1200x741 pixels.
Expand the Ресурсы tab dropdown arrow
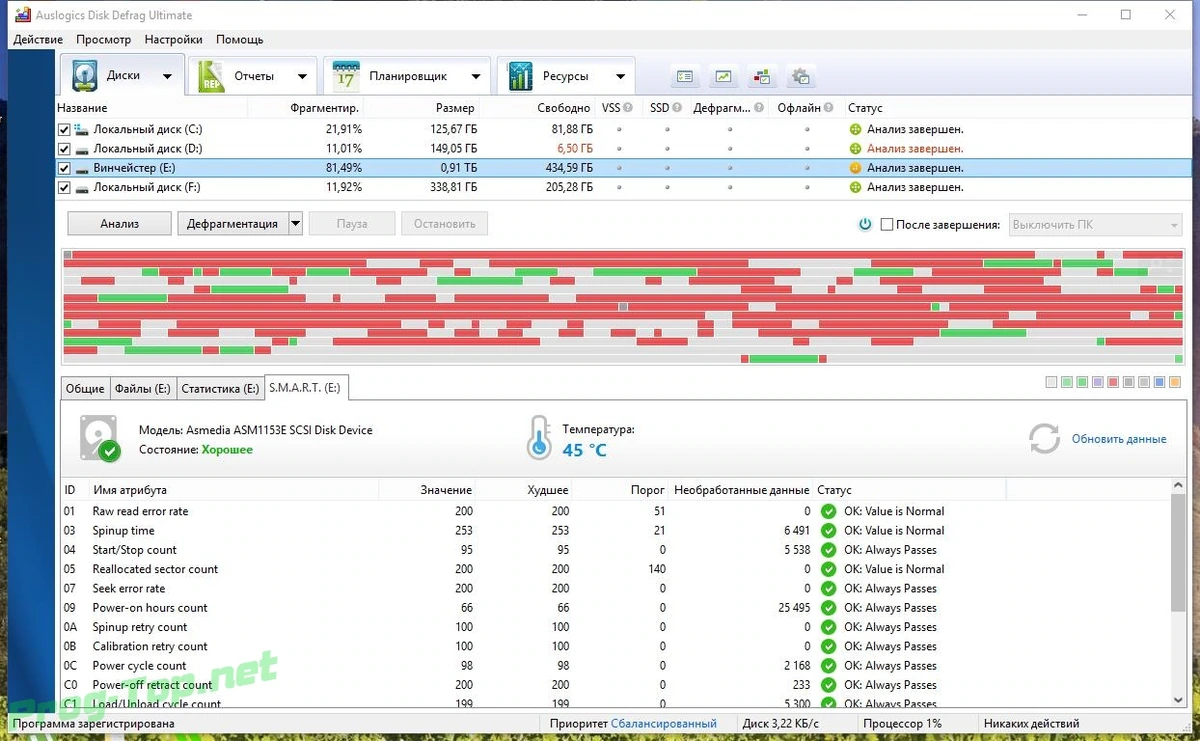click(620, 76)
